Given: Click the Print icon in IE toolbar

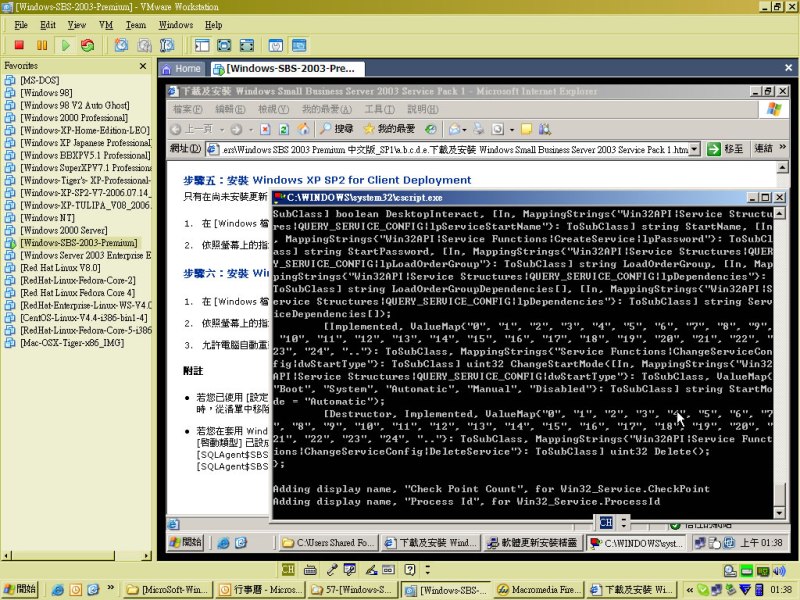Looking at the screenshot, I should pyautogui.click(x=479, y=129).
